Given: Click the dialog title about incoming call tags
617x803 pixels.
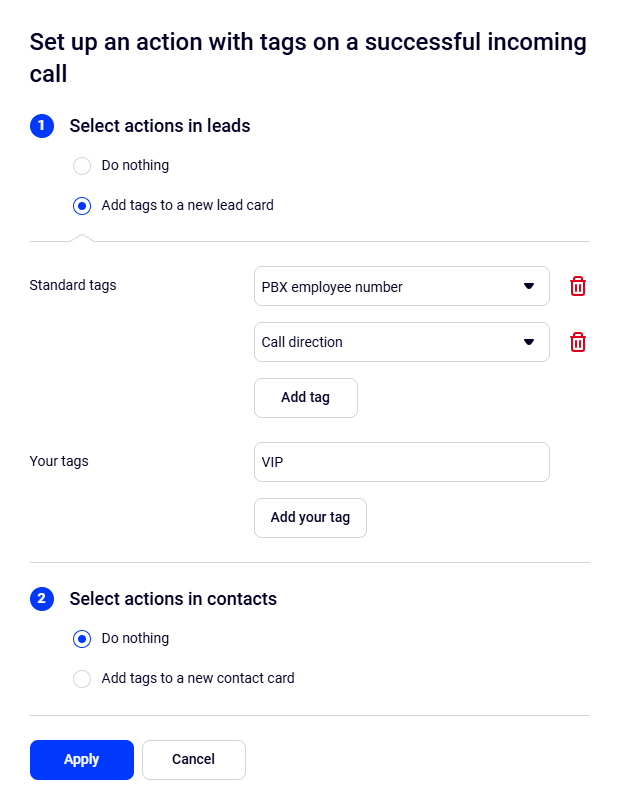Looking at the screenshot, I should [x=308, y=58].
